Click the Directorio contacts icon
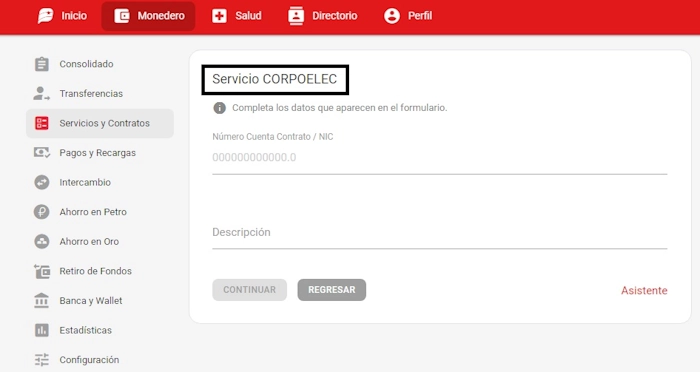 (x=296, y=16)
